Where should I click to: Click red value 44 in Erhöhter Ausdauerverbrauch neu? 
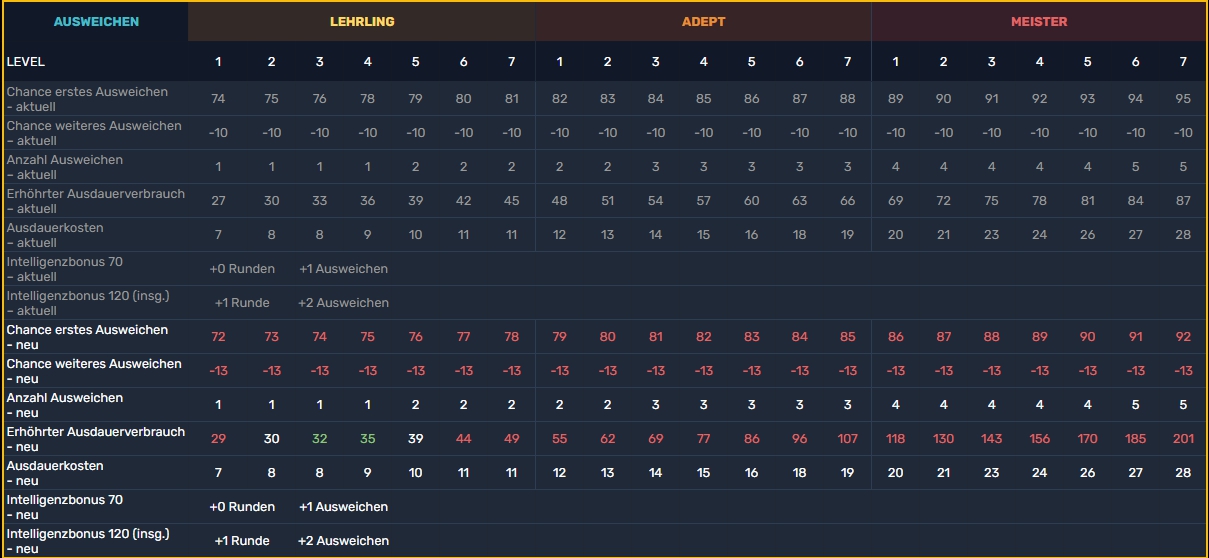(x=463, y=438)
